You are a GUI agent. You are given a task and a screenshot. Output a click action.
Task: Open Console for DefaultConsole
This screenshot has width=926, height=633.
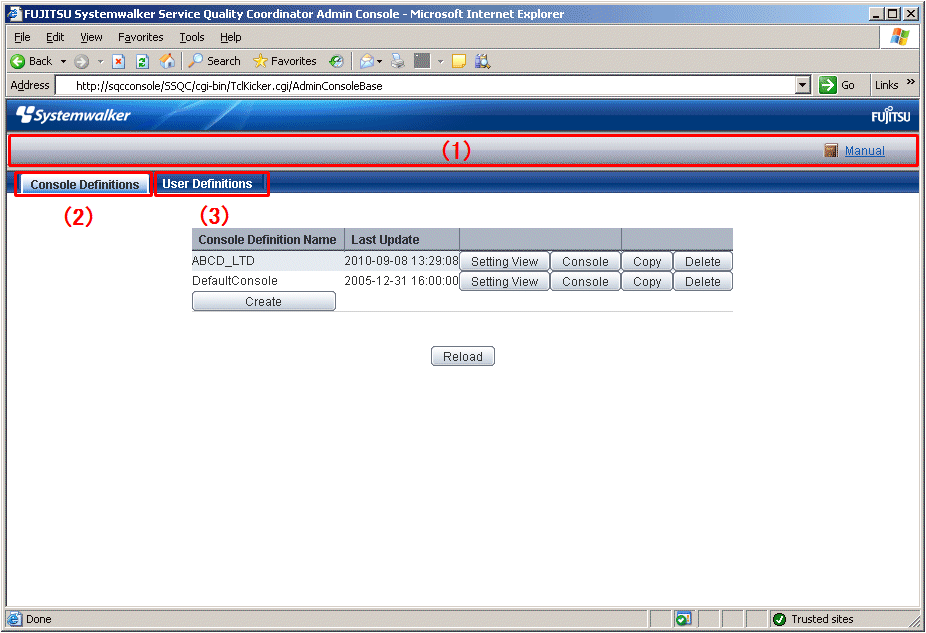coord(585,282)
